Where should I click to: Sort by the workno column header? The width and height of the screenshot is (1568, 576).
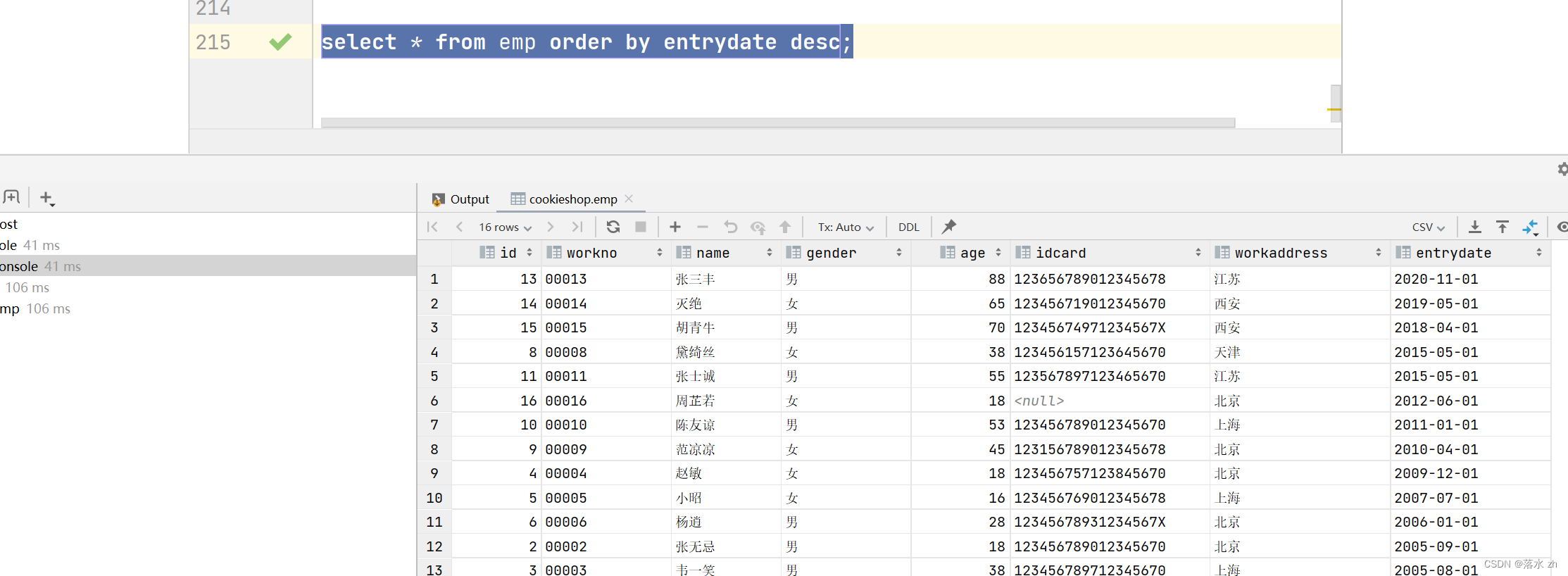click(x=606, y=253)
